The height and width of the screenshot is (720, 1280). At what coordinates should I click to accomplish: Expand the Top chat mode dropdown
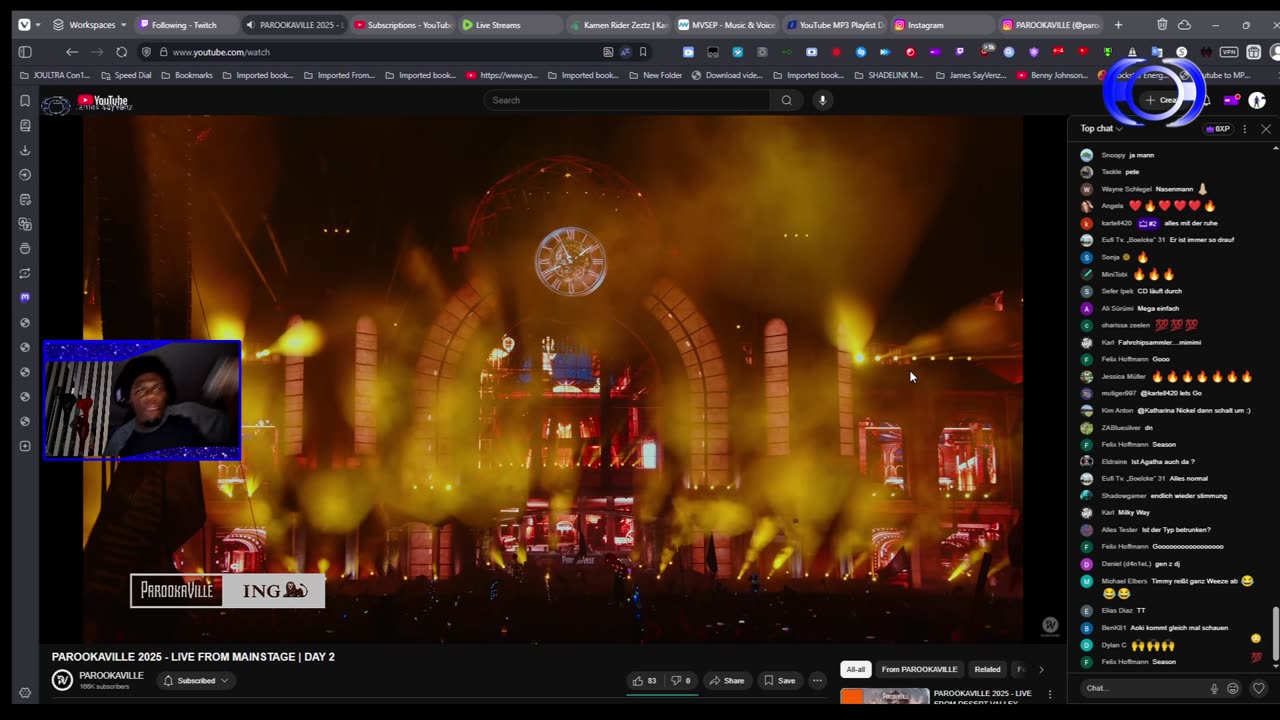click(x=1101, y=128)
